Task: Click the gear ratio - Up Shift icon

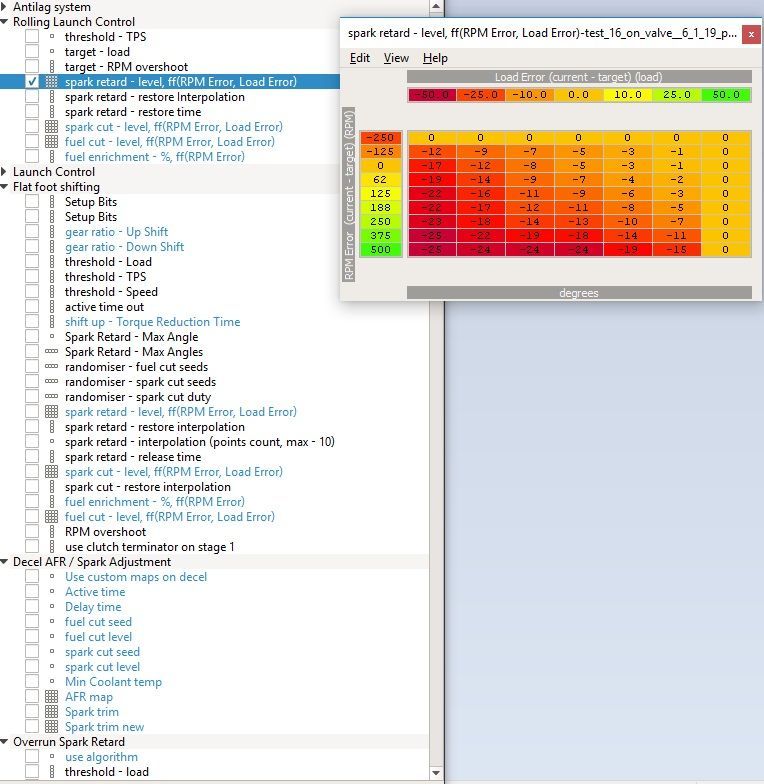Action: [52, 232]
